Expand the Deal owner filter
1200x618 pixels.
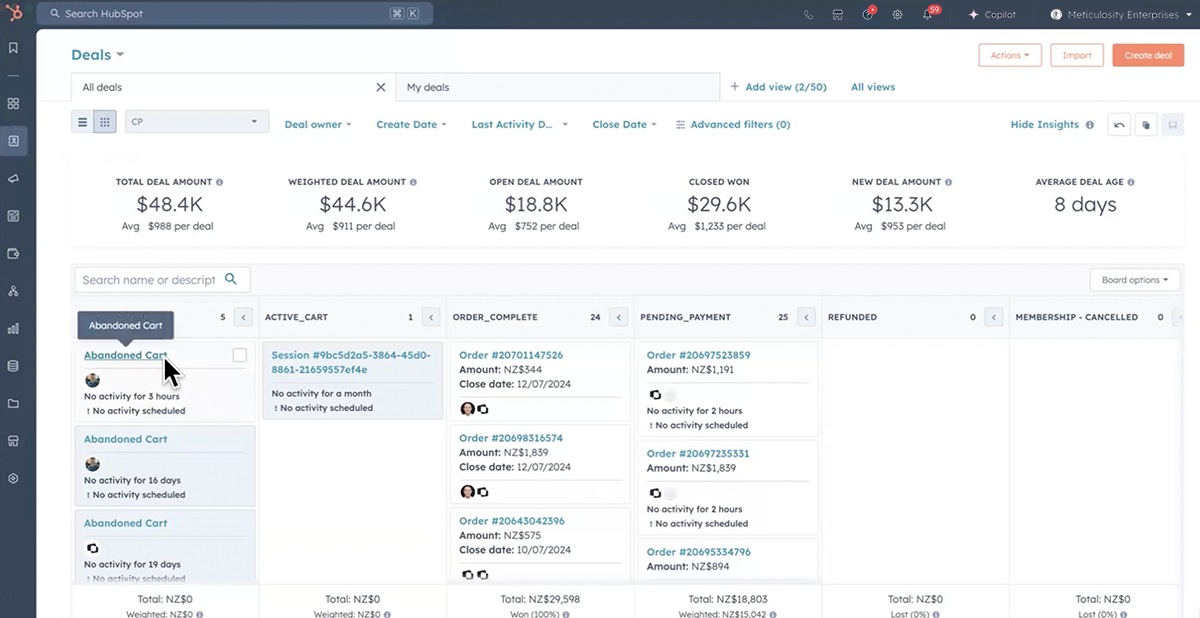click(x=318, y=125)
